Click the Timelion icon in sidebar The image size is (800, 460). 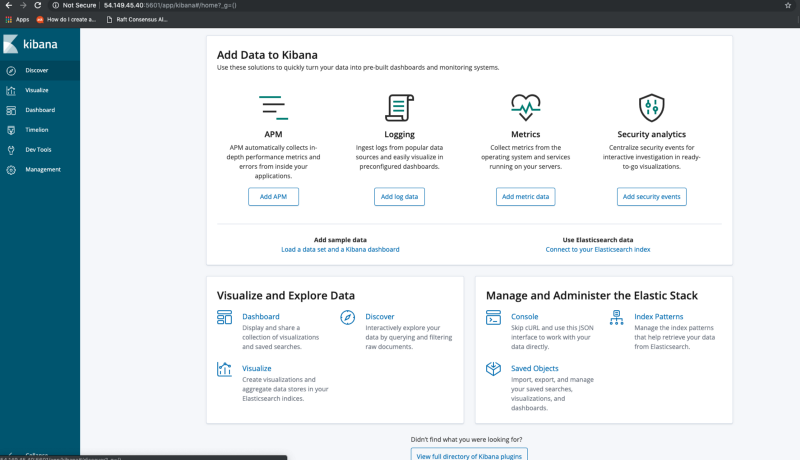11,130
